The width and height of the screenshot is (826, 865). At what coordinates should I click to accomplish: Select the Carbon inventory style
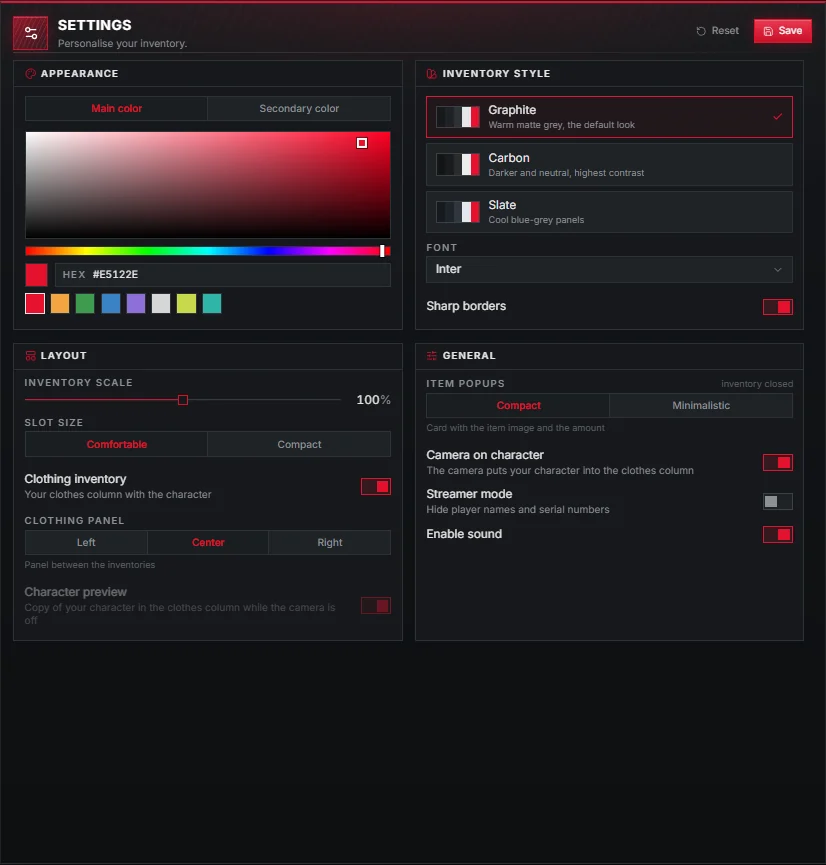[609, 164]
